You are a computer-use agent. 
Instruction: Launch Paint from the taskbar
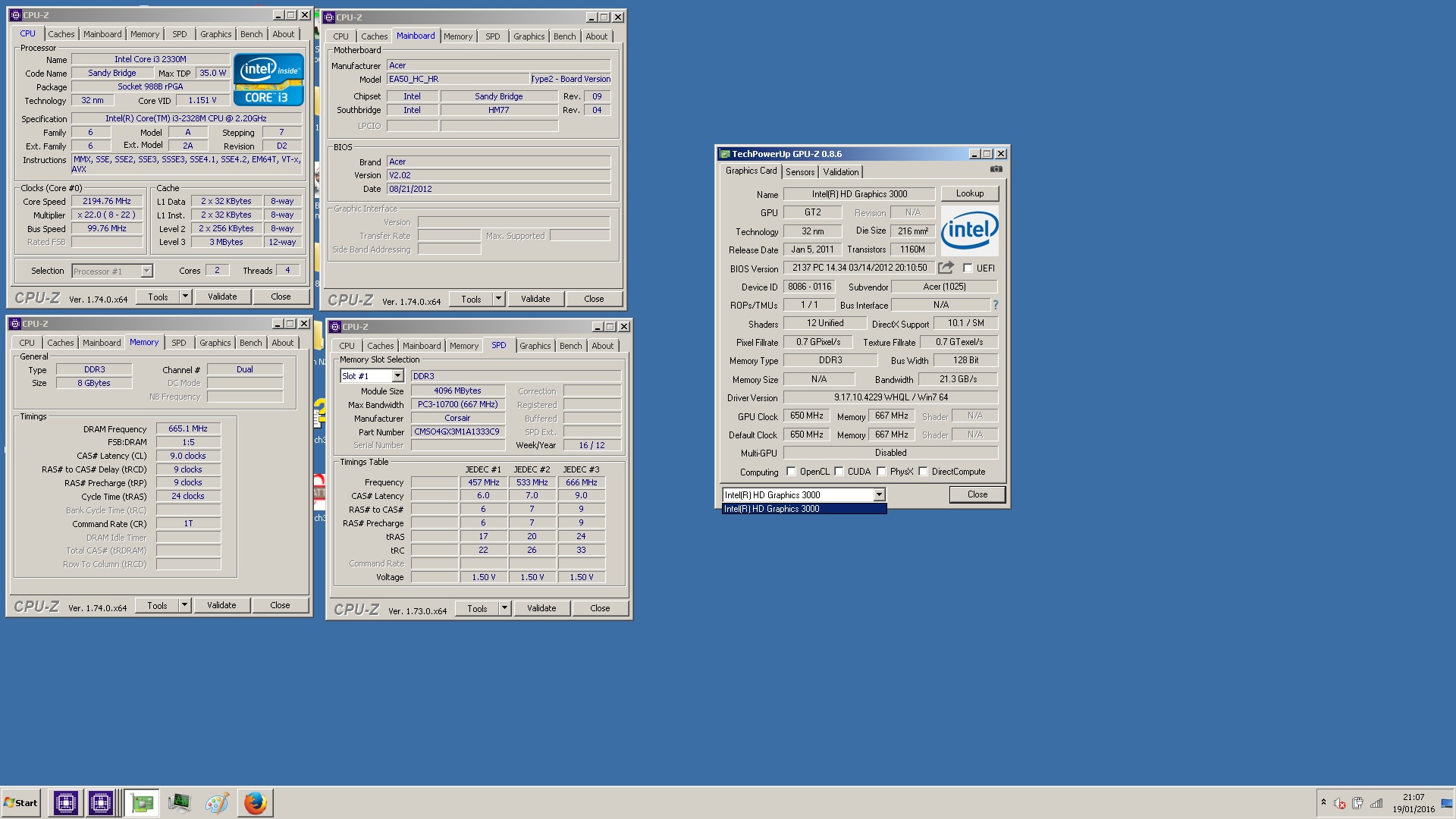pos(217,802)
